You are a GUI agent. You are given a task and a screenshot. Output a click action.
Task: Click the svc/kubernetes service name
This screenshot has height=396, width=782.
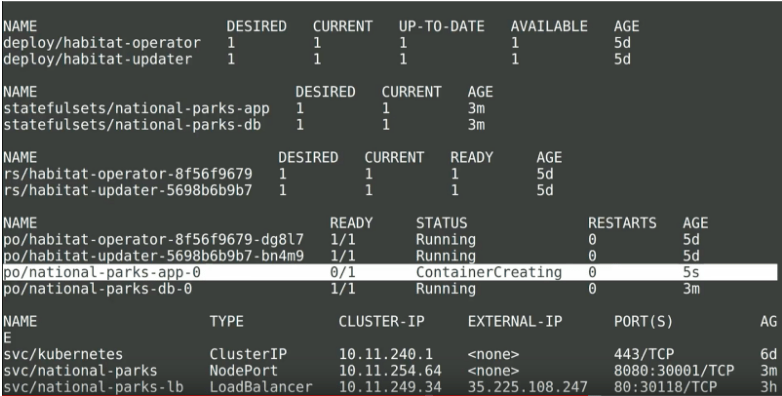click(x=63, y=355)
